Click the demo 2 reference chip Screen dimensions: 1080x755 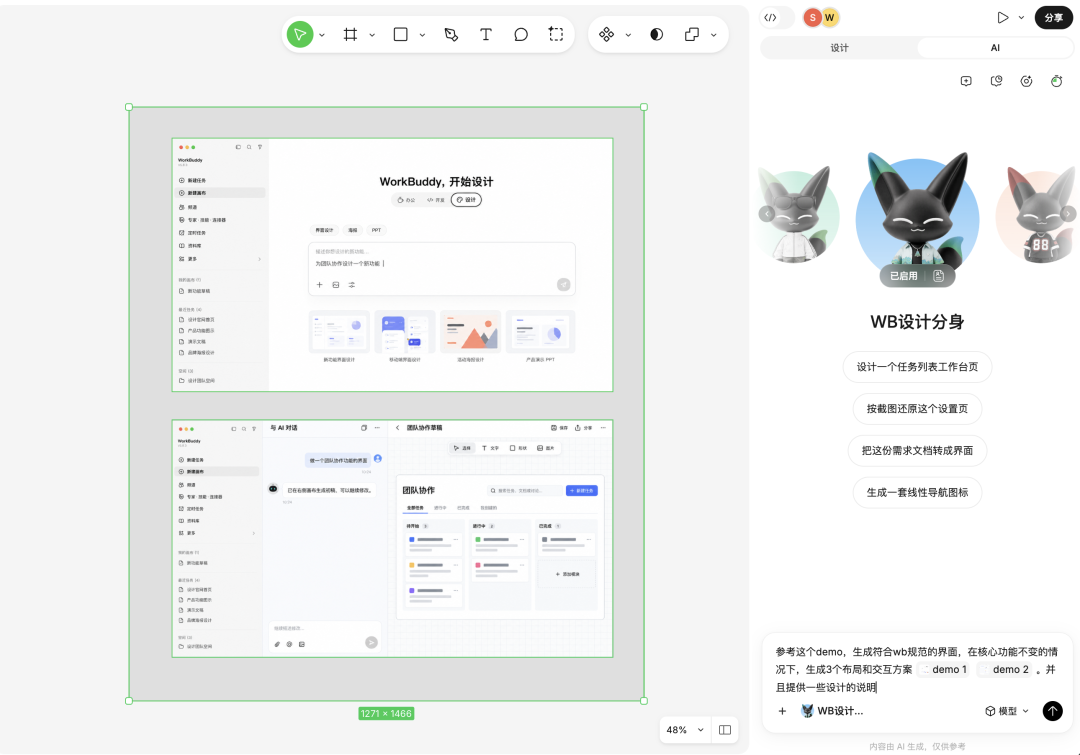[1004, 670]
